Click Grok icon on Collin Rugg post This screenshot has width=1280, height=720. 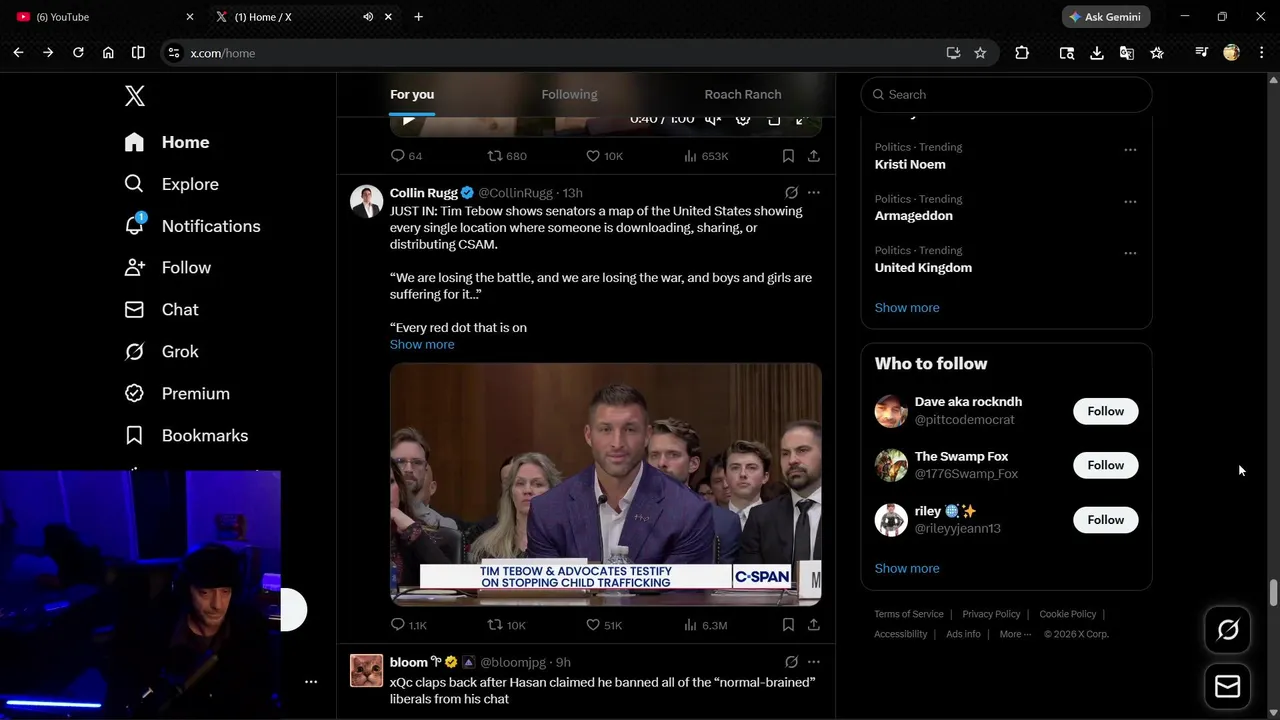tap(791, 193)
